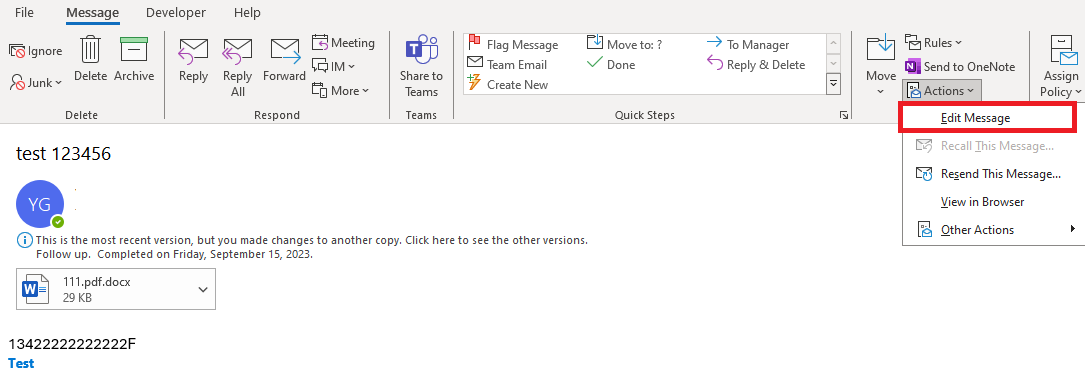1086x382 pixels.
Task: Run the Reply & Delete quick step
Action: 756,64
